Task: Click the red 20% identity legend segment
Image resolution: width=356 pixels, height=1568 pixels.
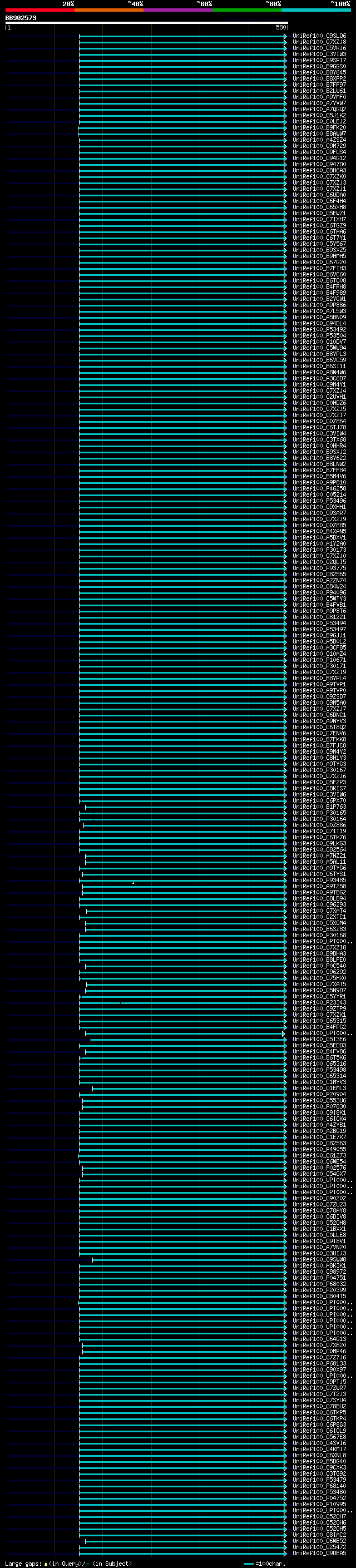Action: click(40, 10)
